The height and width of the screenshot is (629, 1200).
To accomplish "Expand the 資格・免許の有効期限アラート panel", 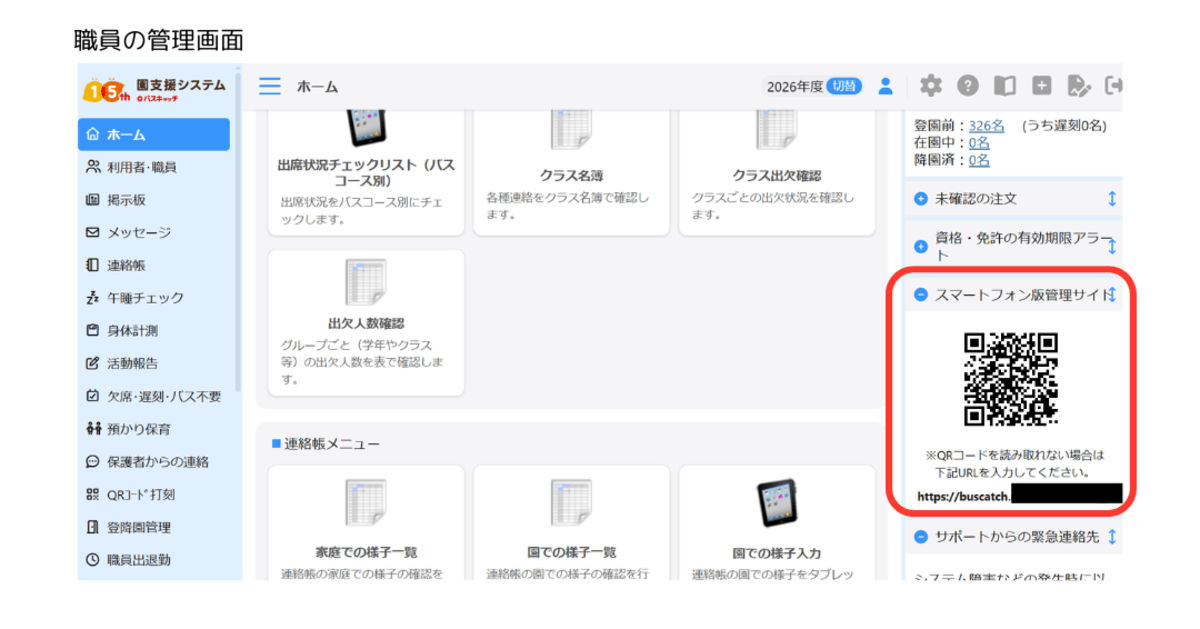I will pos(921,246).
